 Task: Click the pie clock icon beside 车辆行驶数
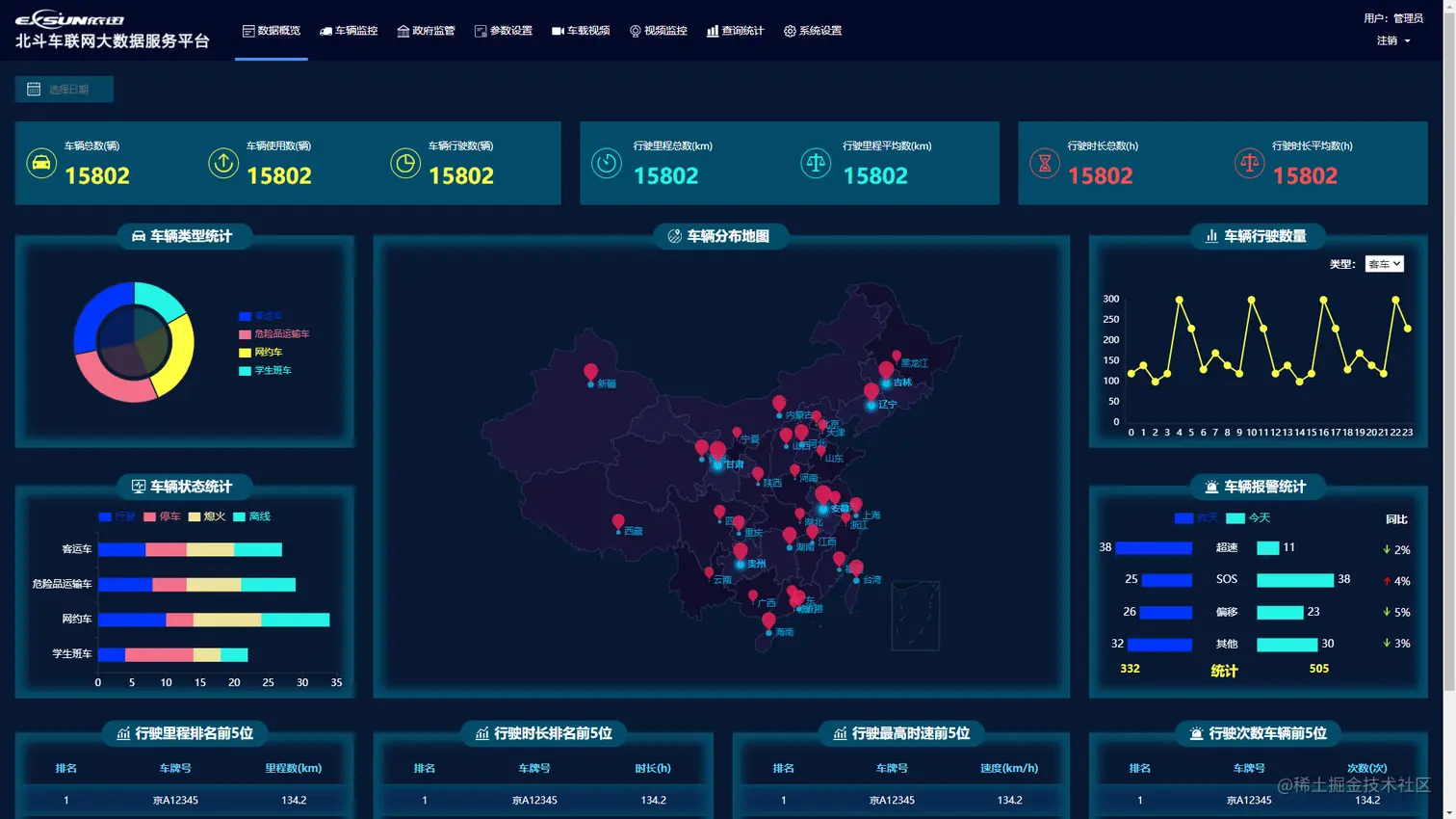click(x=405, y=163)
